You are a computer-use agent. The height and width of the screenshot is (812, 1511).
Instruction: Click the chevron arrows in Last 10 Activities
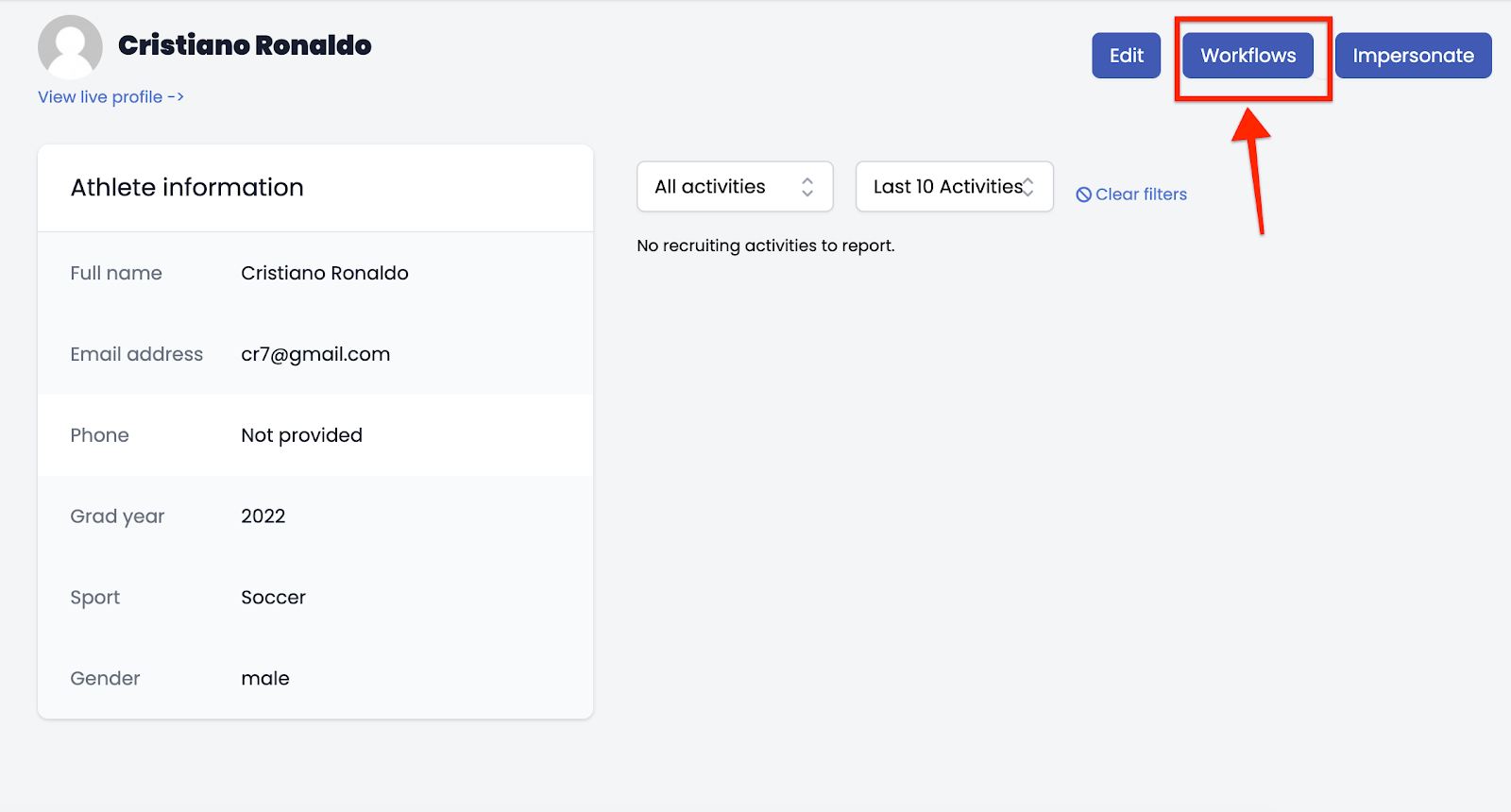[x=1028, y=187]
